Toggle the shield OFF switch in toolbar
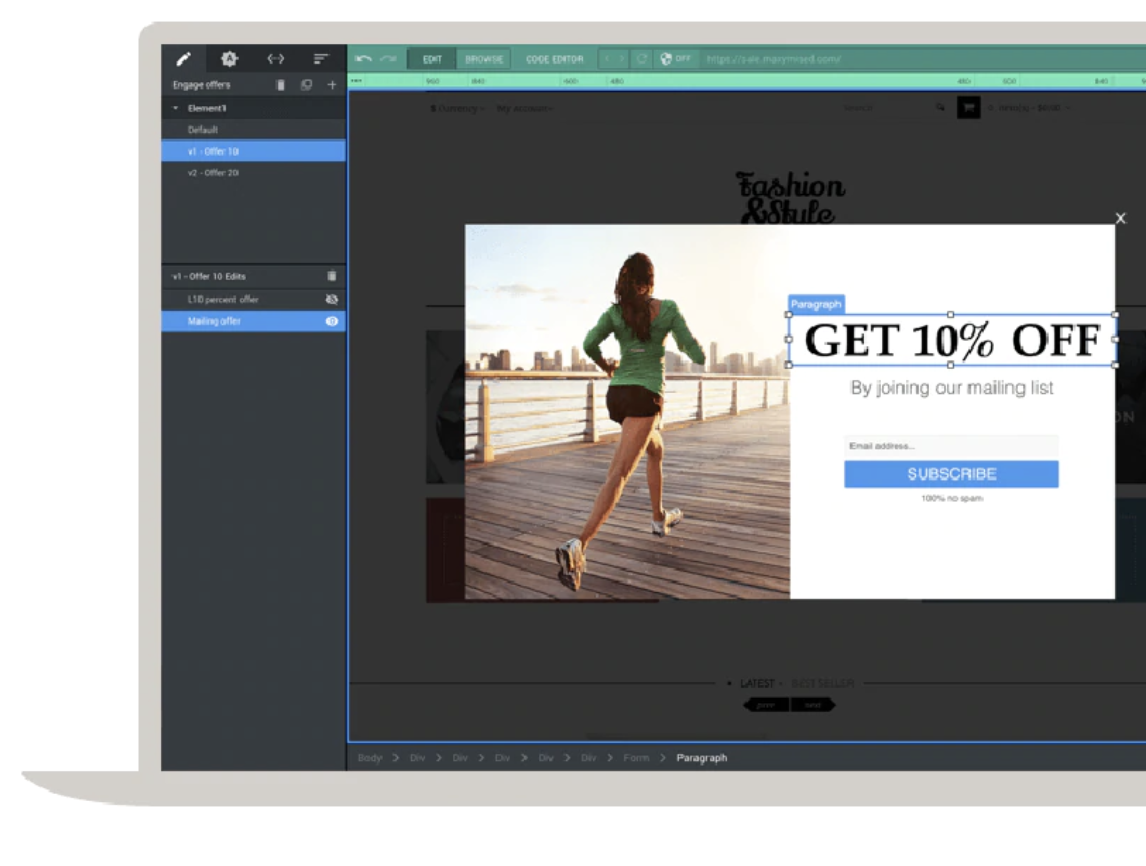Viewport: 1146px width, 866px height. coord(675,58)
